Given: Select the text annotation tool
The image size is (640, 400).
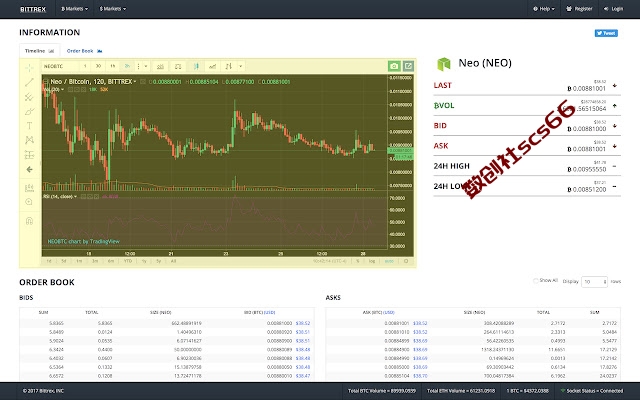Looking at the screenshot, I should [x=29, y=126].
